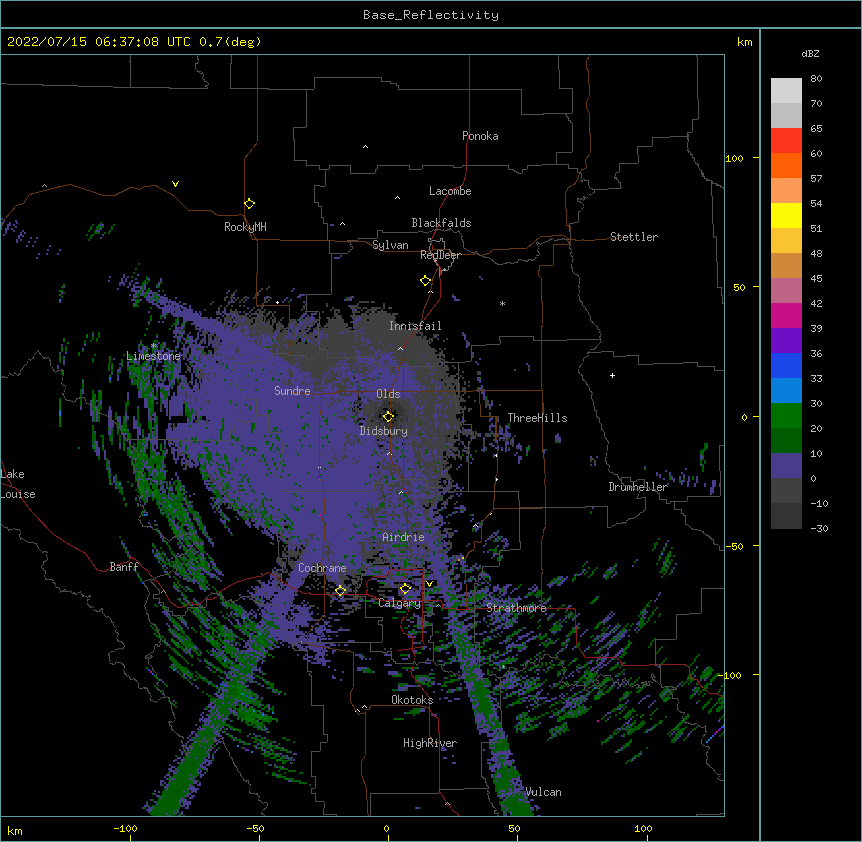Click the yellow marker south of RedDeer
The width and height of the screenshot is (862, 842).
pyautogui.click(x=426, y=281)
